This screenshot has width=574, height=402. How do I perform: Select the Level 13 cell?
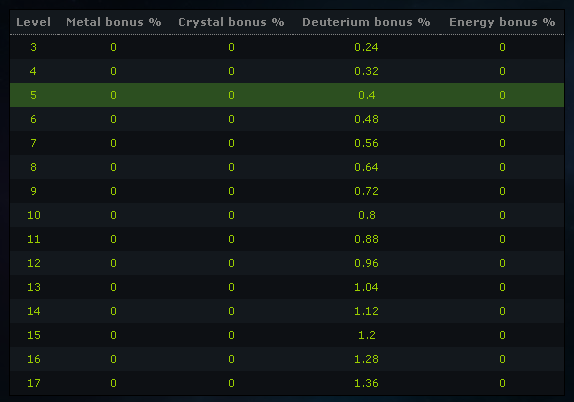(34, 287)
